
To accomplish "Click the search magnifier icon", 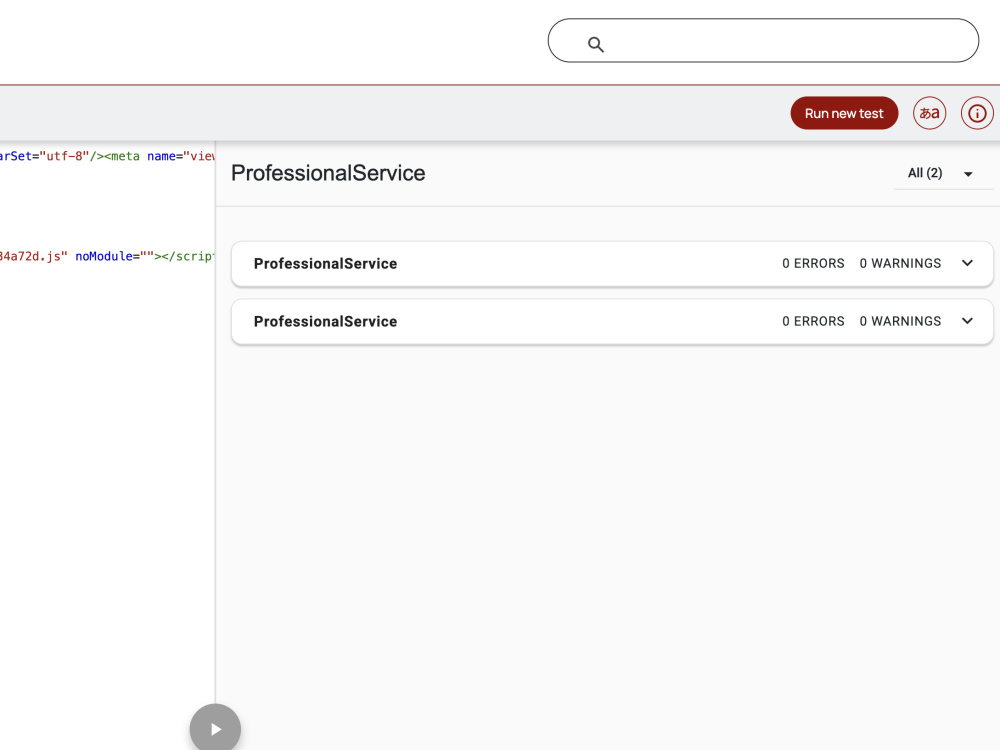I will 596,44.
